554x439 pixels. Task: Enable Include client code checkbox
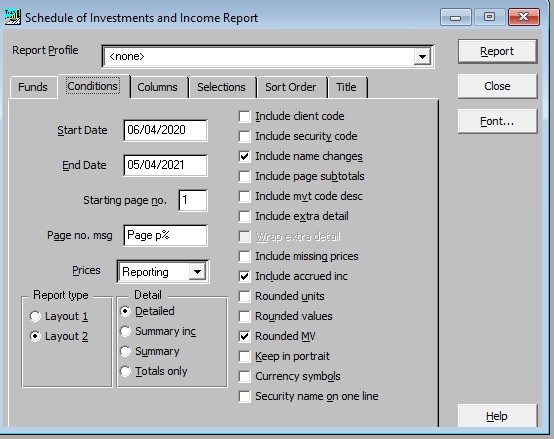[x=244, y=116]
